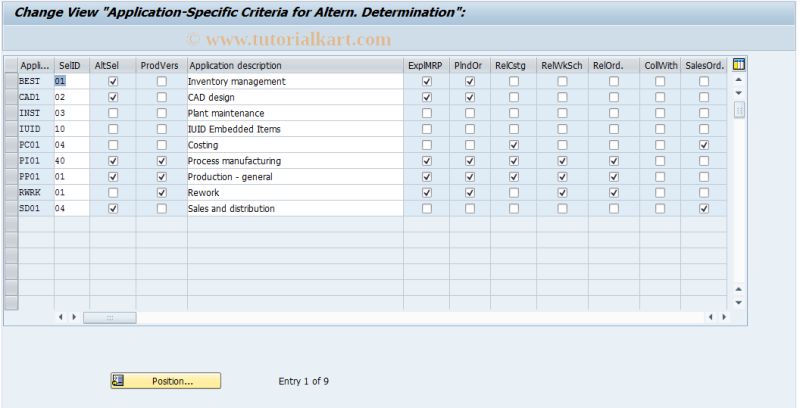Viewport: 800px width, 408px height.
Task: Open the table column settings icon
Action: coord(738,64)
